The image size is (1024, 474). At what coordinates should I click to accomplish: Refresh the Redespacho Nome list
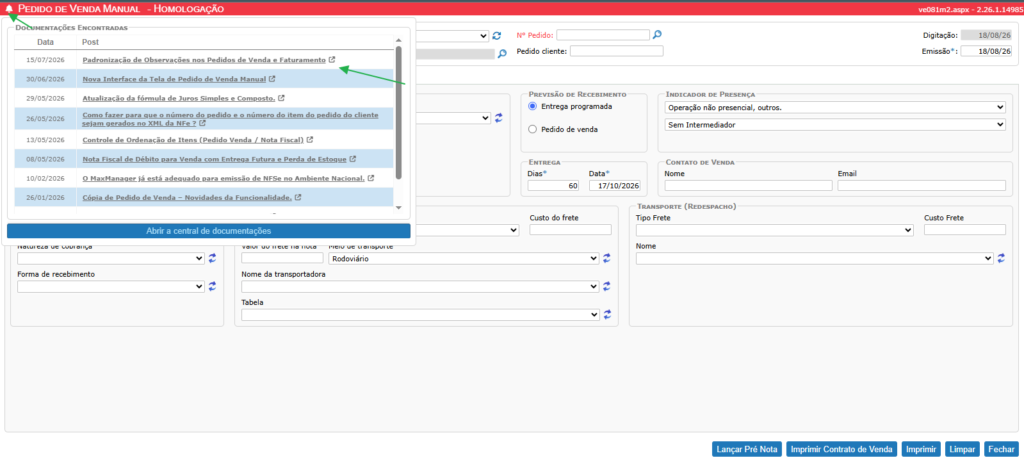(x=1002, y=259)
